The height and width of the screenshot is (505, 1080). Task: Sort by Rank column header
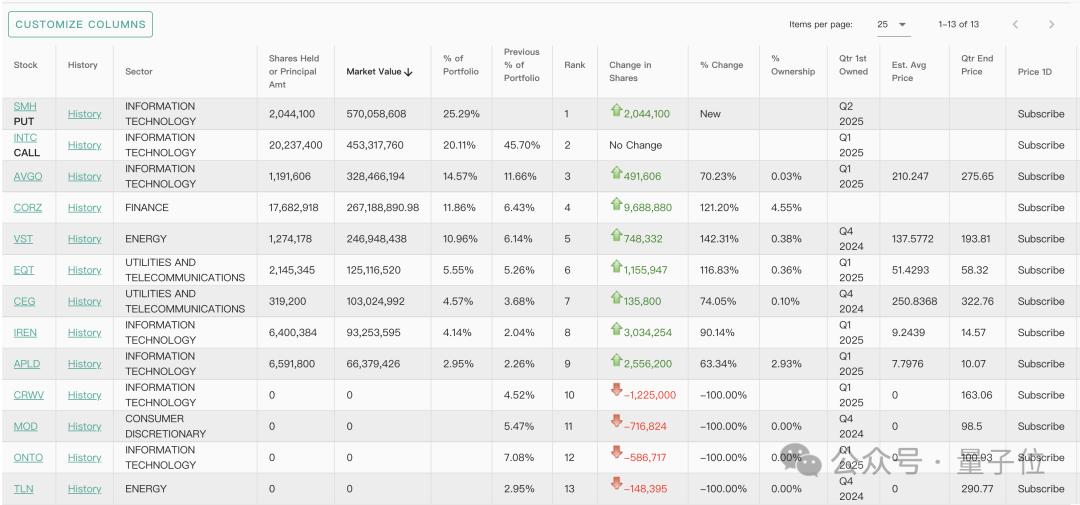[x=574, y=65]
